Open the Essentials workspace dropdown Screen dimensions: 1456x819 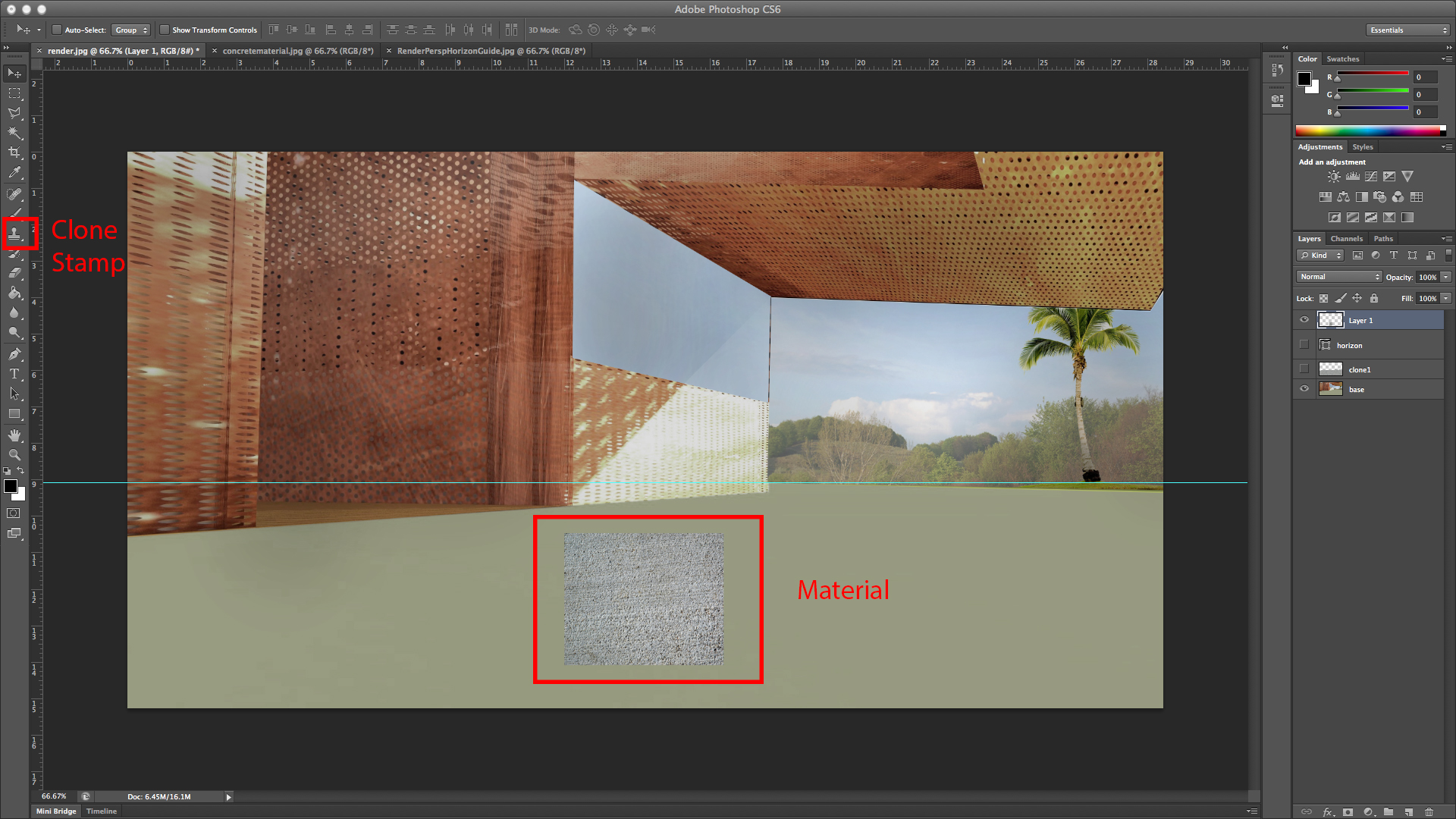pos(1408,30)
